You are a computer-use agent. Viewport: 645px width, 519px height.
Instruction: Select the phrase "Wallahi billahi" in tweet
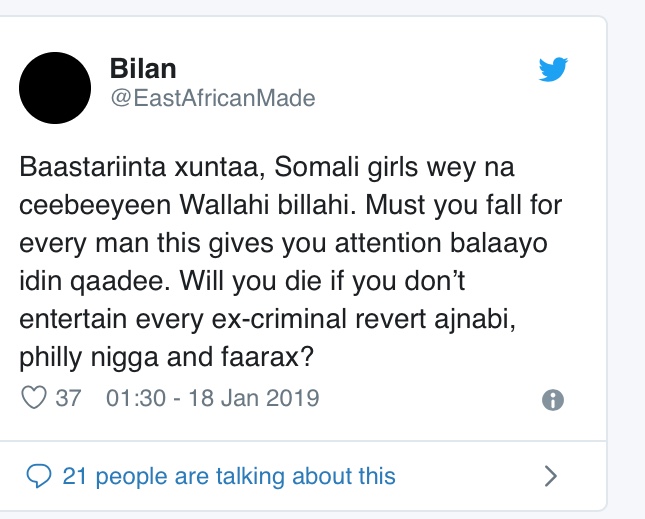point(268,205)
